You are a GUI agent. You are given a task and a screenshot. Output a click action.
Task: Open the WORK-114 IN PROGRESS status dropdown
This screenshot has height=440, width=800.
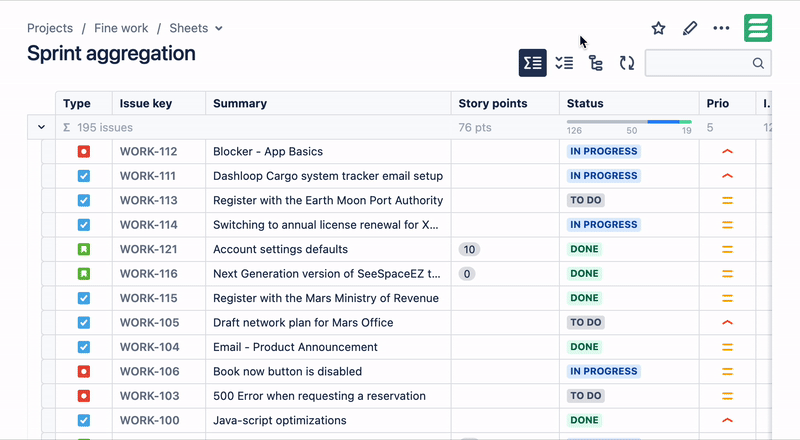click(604, 225)
